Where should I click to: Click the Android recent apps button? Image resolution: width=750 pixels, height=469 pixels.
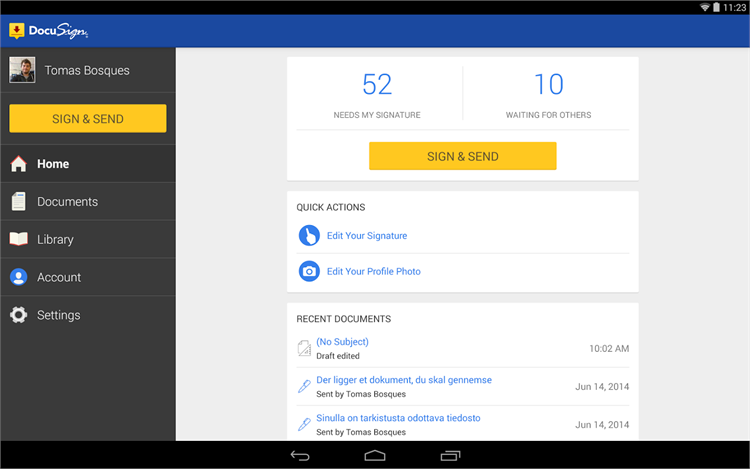(450, 456)
